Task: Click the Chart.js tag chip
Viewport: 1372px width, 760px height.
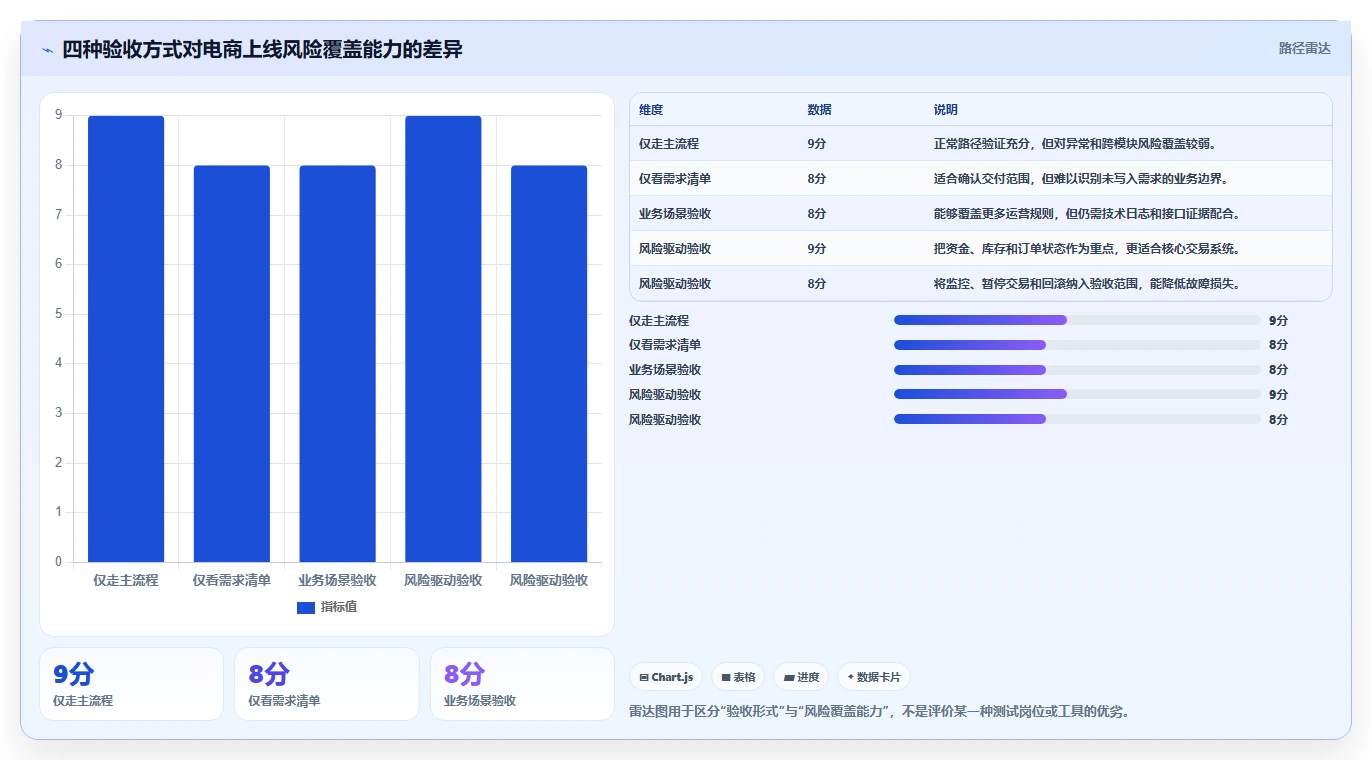Action: pyautogui.click(x=666, y=677)
